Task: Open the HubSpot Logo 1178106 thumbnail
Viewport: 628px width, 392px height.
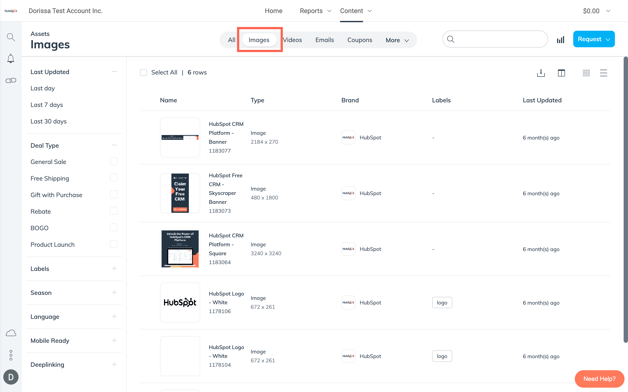Action: pyautogui.click(x=180, y=302)
